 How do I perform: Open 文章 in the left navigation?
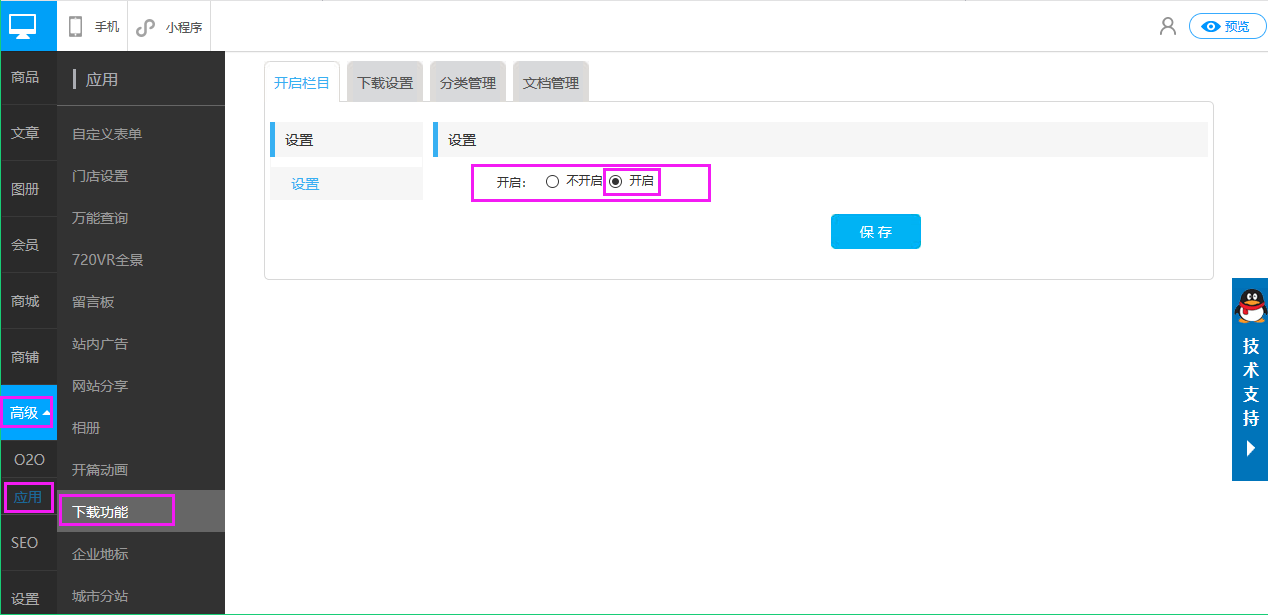[25, 133]
